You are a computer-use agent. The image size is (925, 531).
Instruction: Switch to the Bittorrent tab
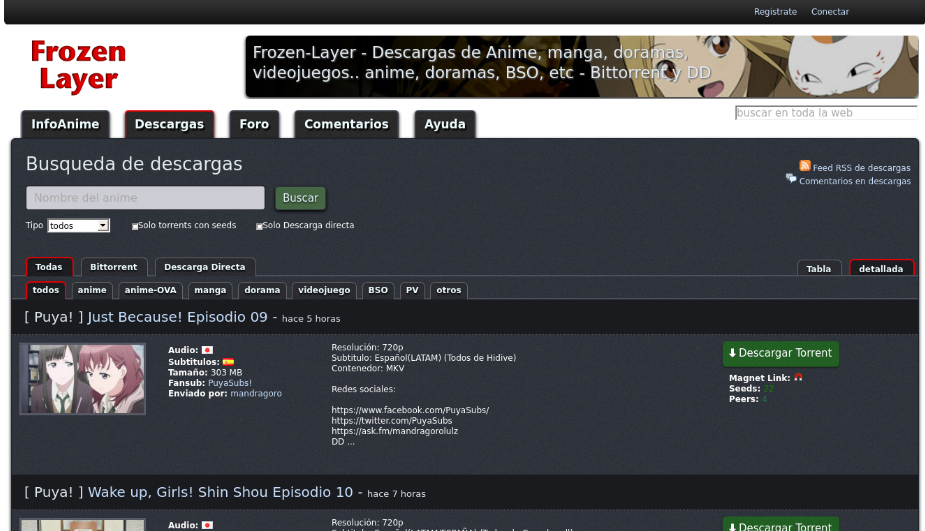[x=114, y=267]
